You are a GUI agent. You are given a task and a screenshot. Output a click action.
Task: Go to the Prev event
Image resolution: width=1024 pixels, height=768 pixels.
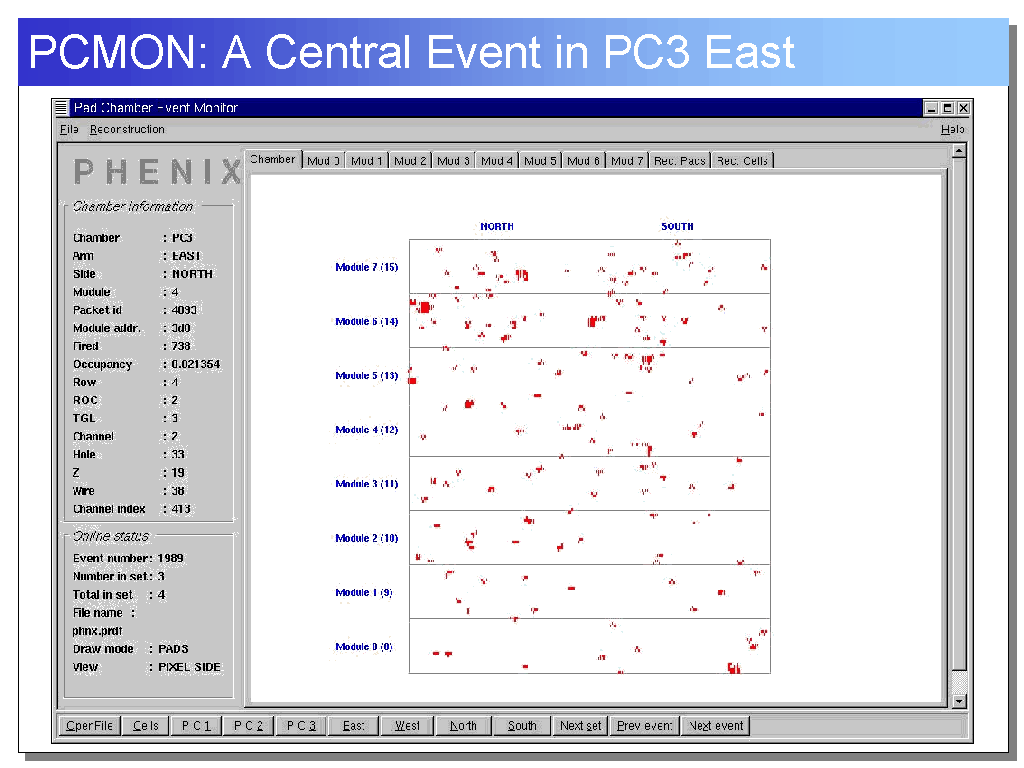(x=644, y=726)
